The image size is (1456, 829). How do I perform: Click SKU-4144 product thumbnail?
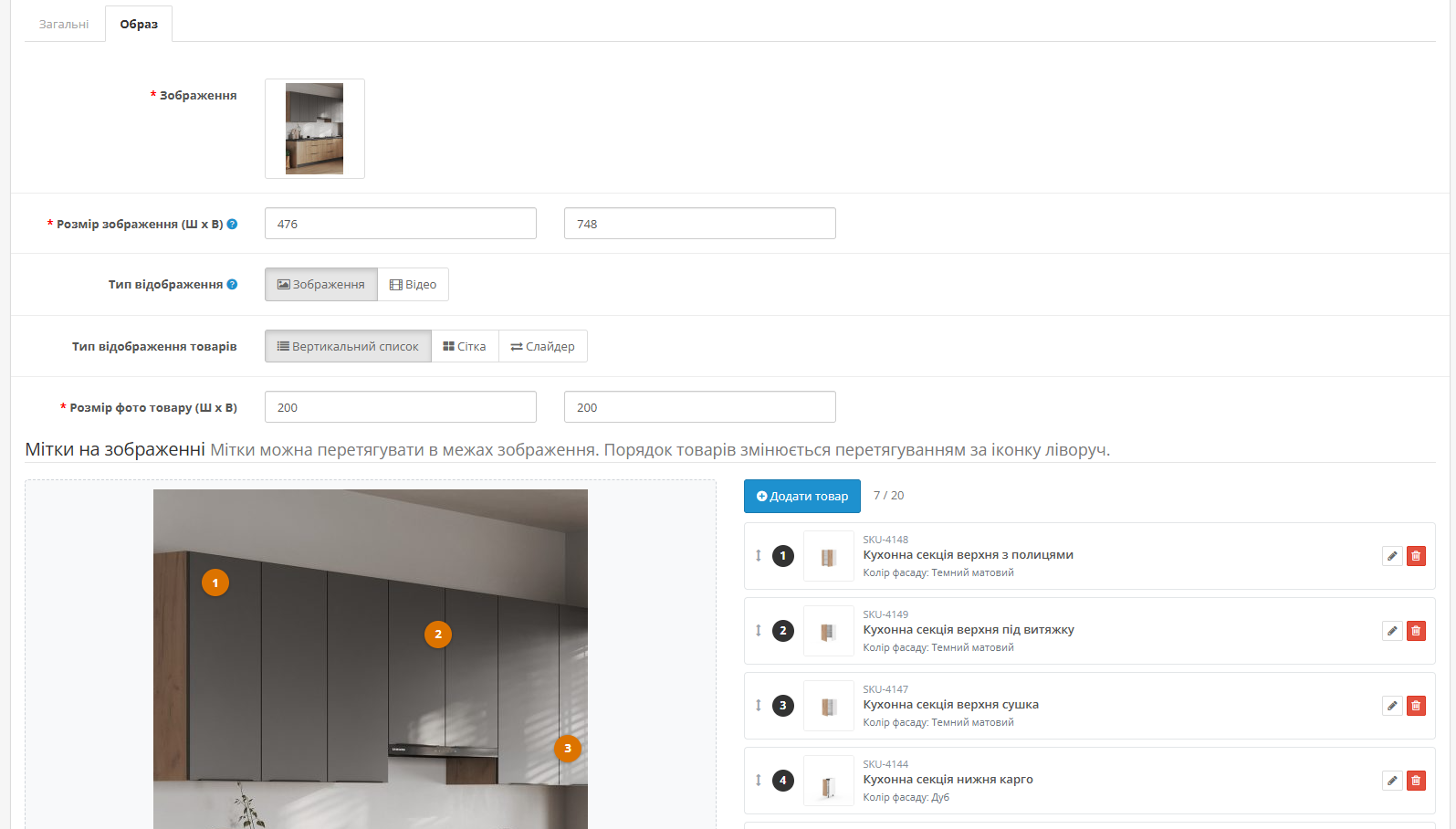tap(829, 781)
